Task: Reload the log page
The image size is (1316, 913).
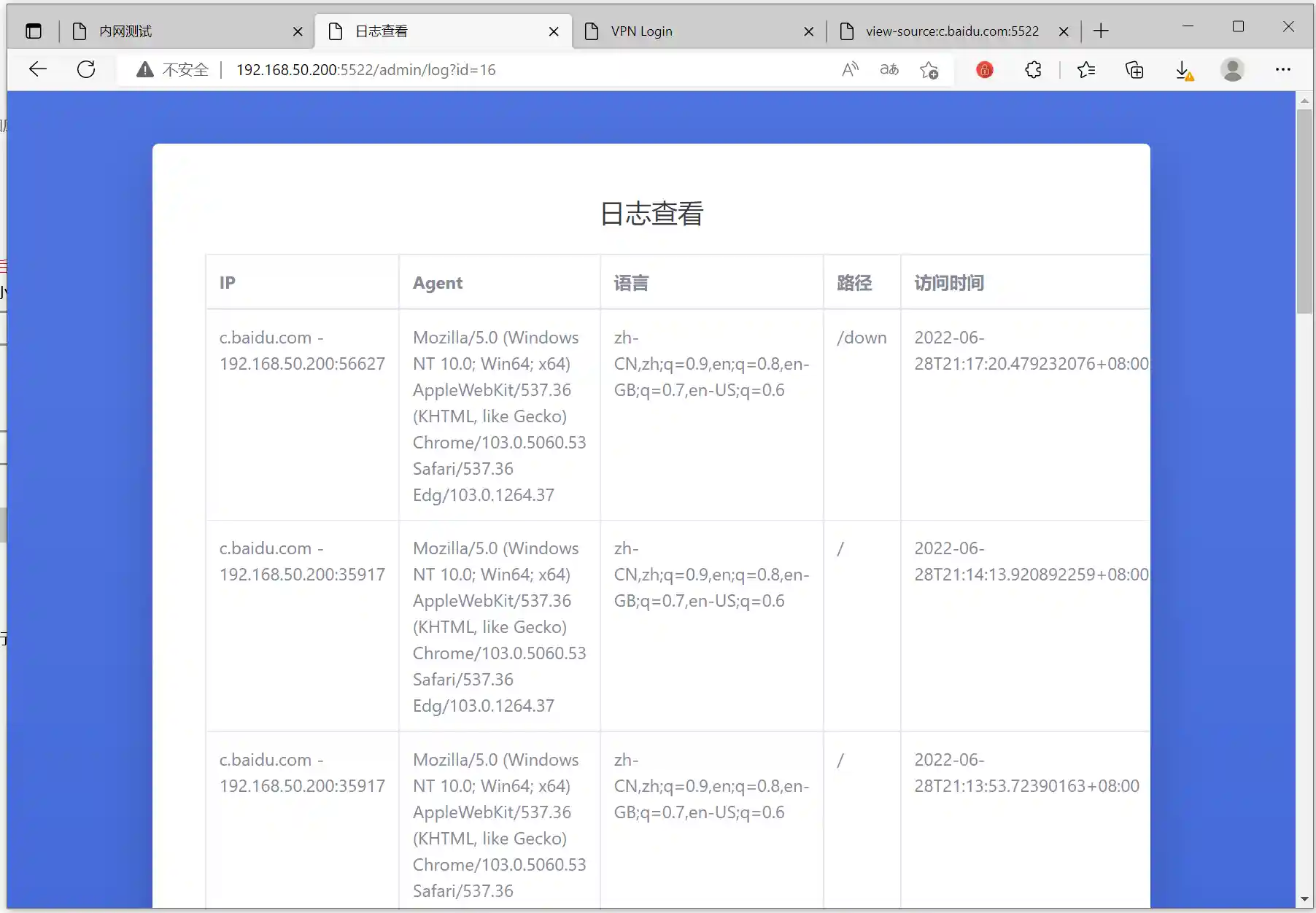Action: pyautogui.click(x=86, y=70)
